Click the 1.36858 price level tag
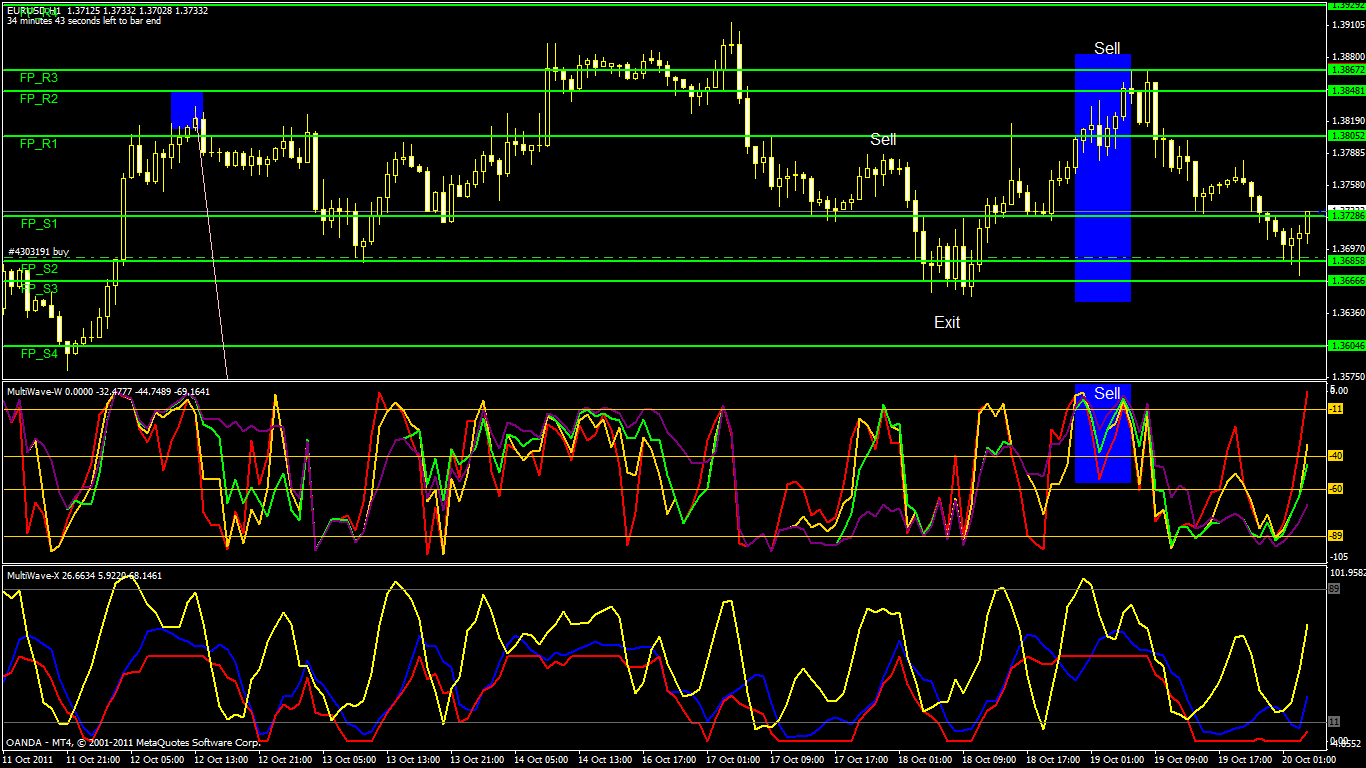The image size is (1366, 768). [x=1346, y=260]
